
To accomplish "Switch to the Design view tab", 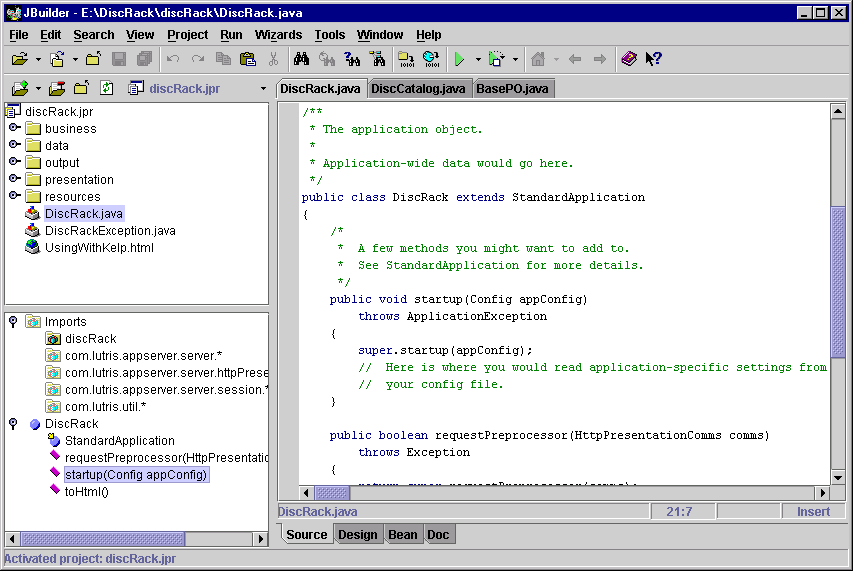I will tap(357, 535).
